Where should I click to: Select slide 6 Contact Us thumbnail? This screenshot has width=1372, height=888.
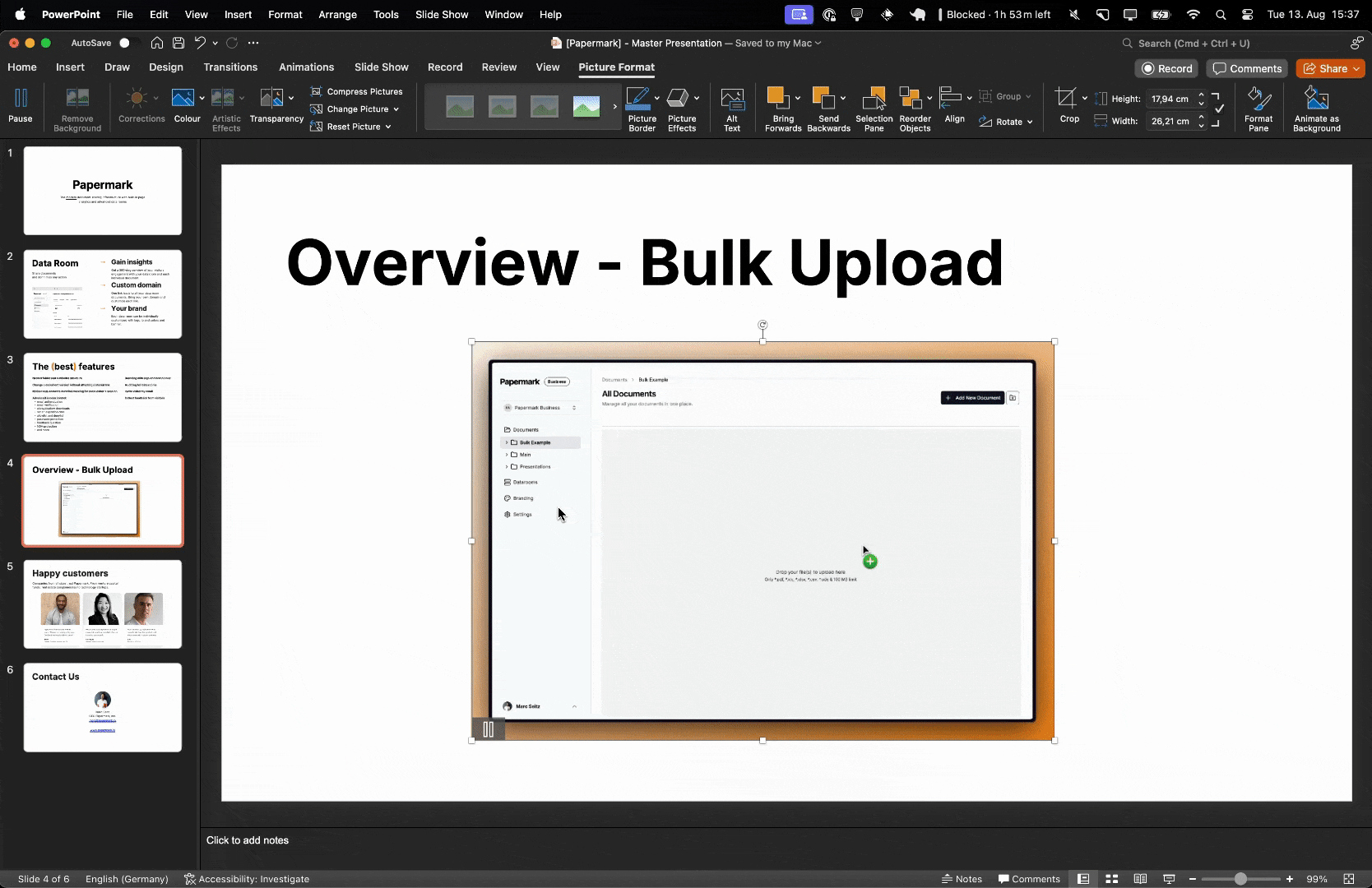103,707
